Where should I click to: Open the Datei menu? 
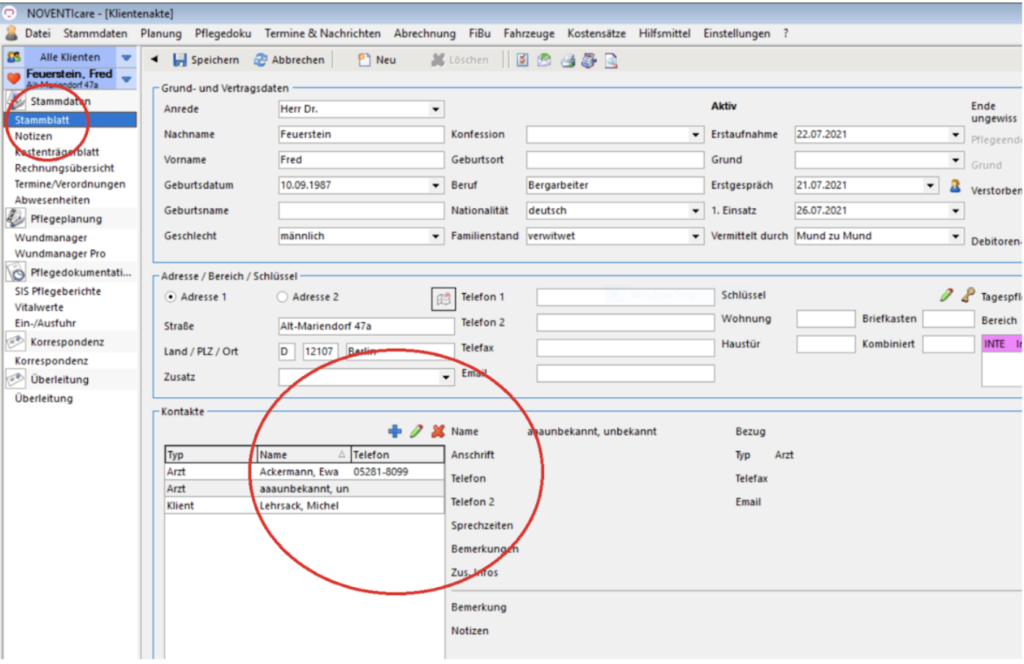pos(38,33)
